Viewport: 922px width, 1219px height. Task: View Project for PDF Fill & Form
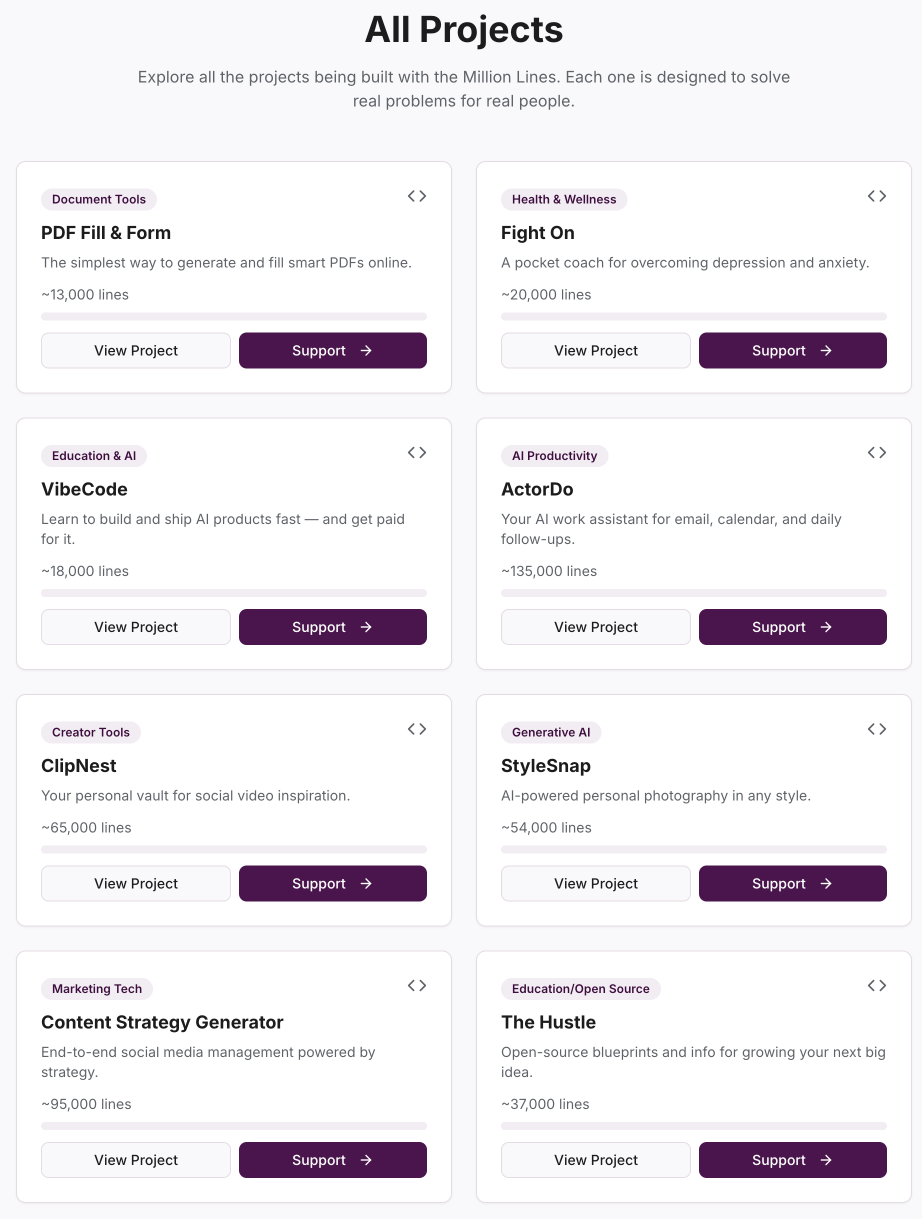pos(136,351)
